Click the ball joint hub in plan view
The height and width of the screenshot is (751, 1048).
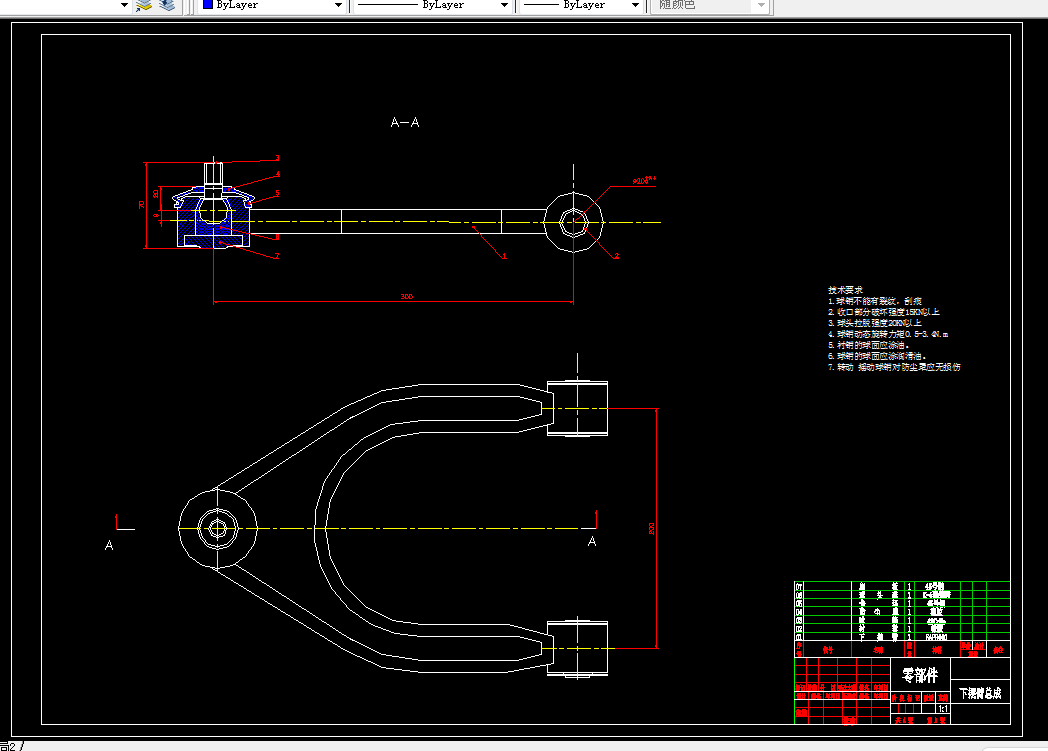217,529
